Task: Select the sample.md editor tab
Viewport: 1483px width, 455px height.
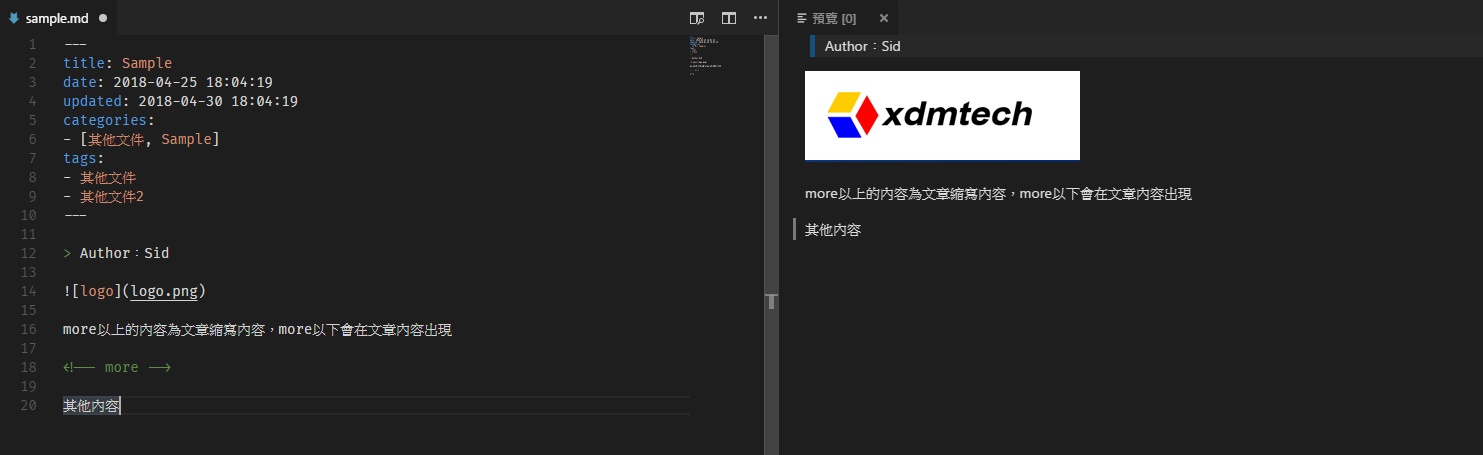Action: [58, 18]
